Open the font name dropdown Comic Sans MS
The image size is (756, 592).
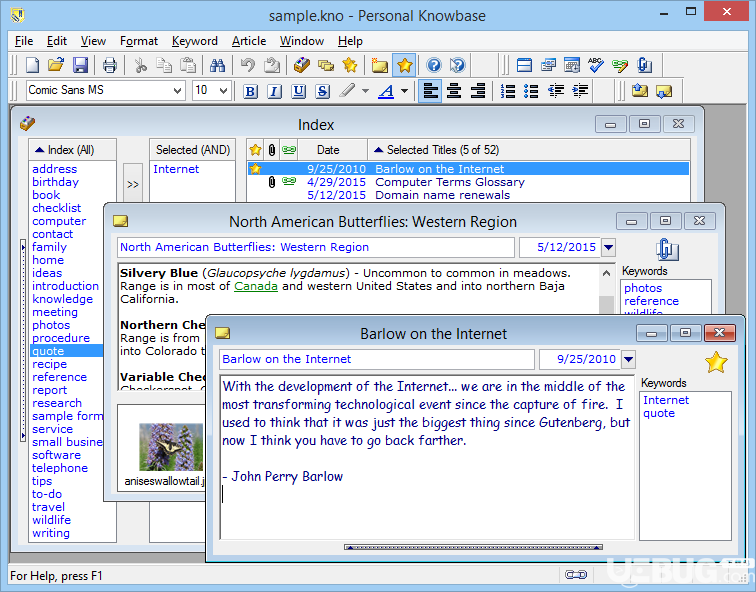click(x=177, y=91)
